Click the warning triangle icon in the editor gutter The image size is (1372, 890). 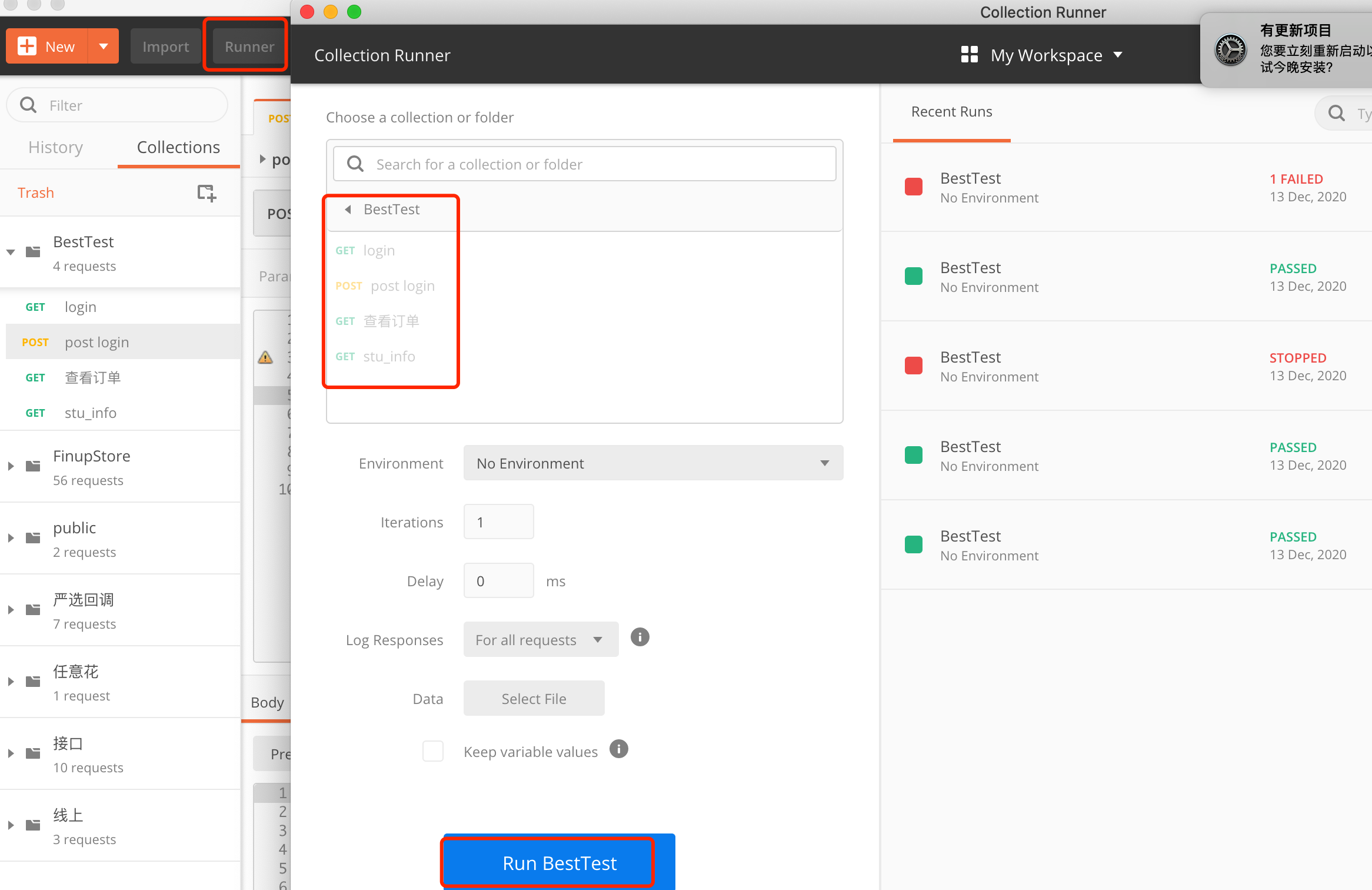point(266,357)
